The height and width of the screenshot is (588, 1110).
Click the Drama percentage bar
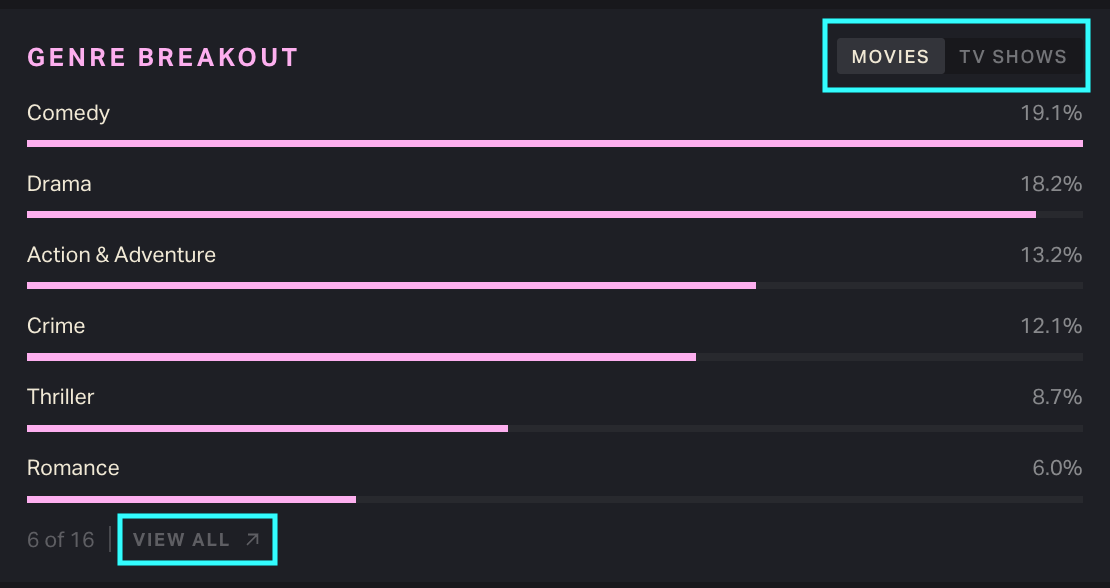[x=531, y=215]
